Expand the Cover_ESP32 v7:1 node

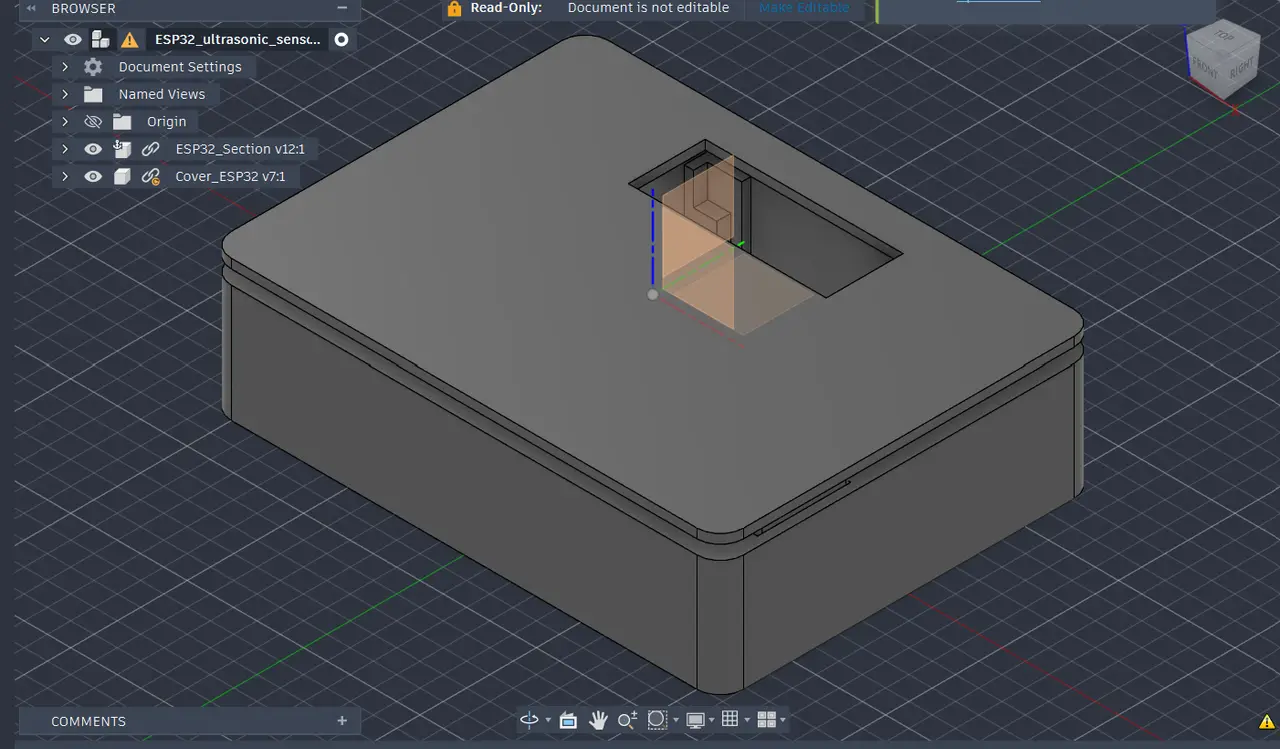click(65, 176)
